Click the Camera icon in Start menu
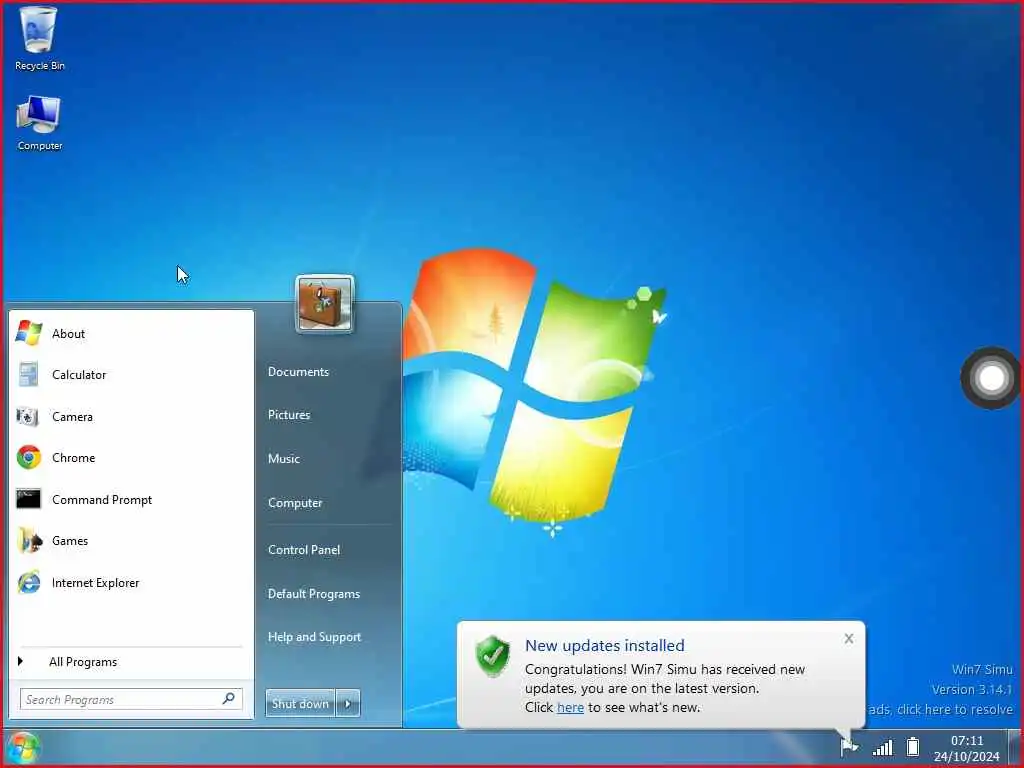This screenshot has width=1024, height=768. pyautogui.click(x=28, y=416)
